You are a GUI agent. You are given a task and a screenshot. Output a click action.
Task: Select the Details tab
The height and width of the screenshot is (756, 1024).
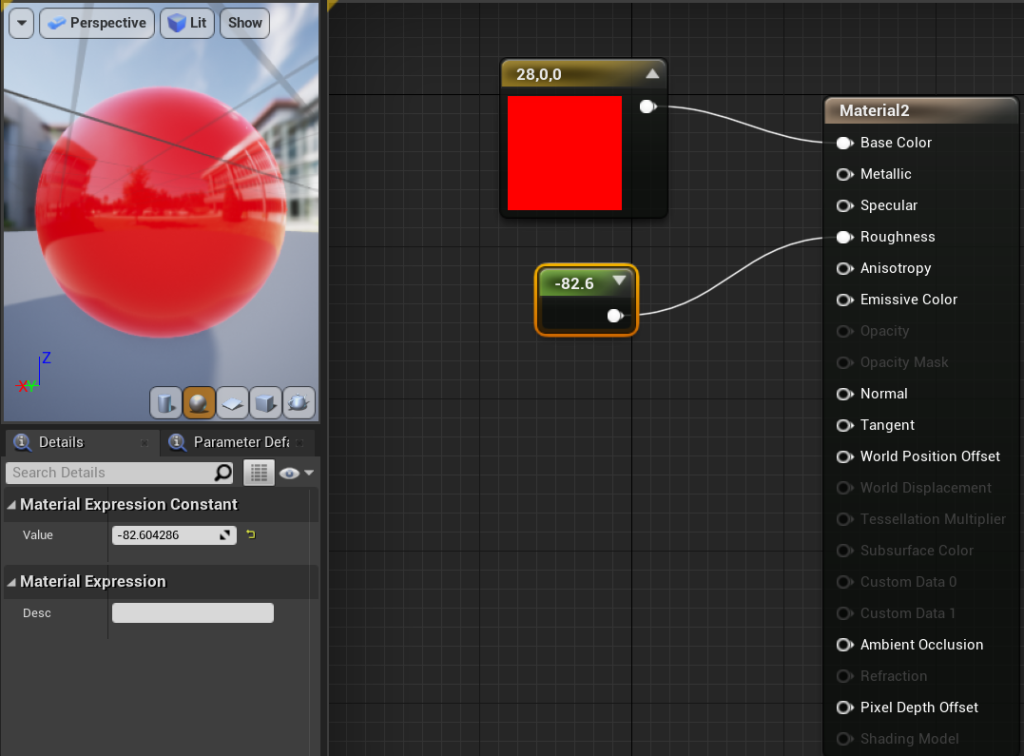point(60,442)
